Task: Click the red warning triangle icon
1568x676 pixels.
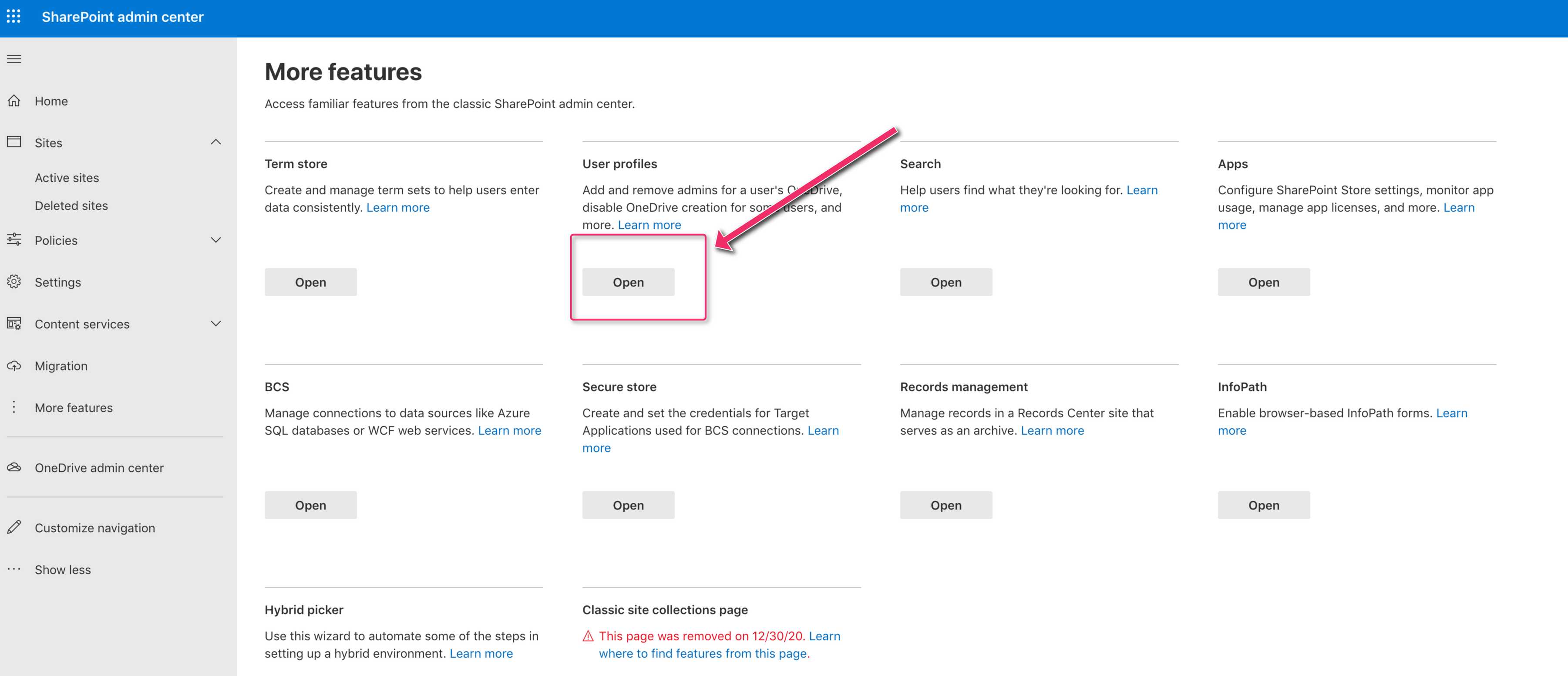Action: pos(588,636)
